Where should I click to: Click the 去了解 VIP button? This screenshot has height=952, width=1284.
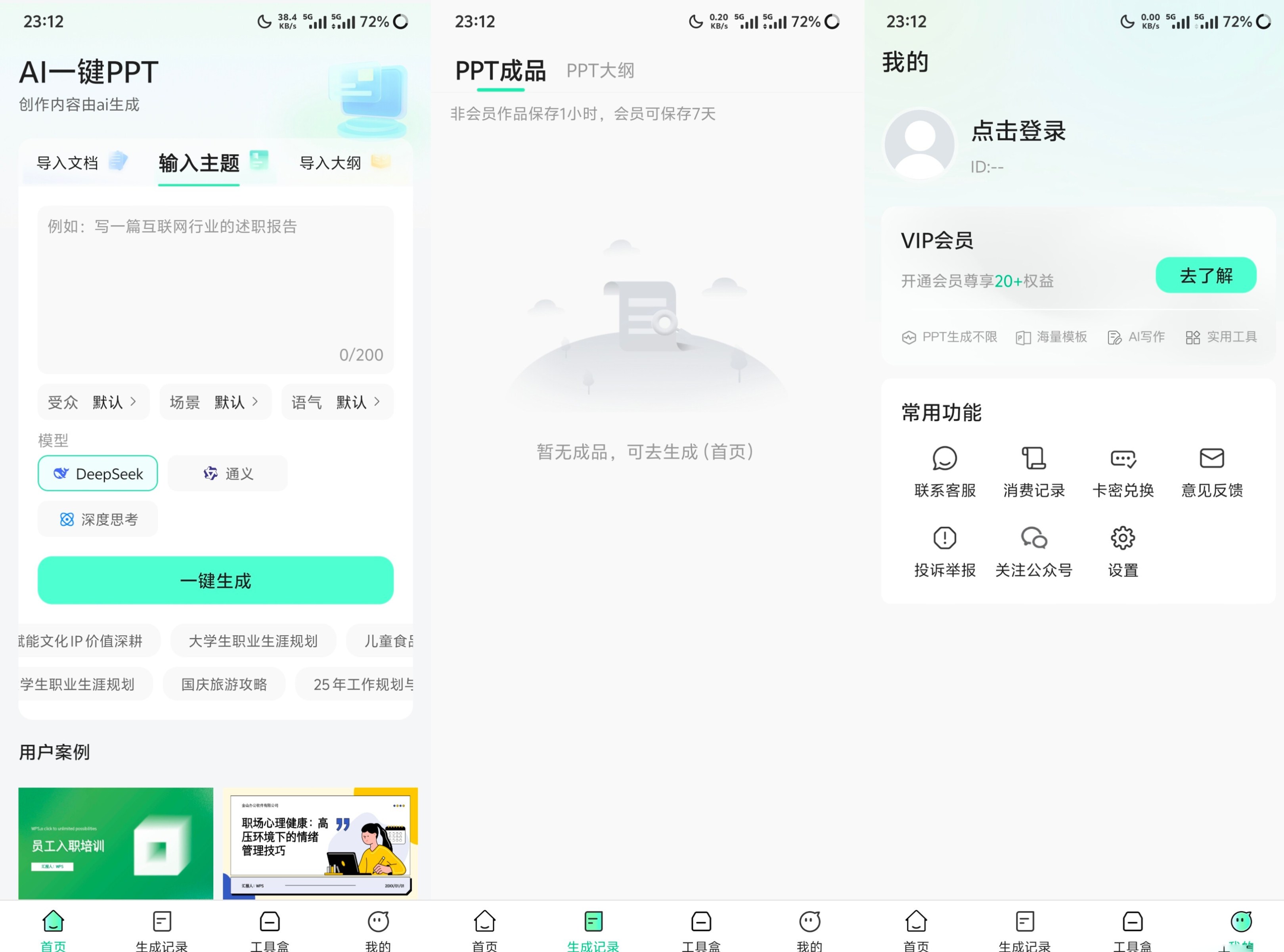[x=1206, y=276]
